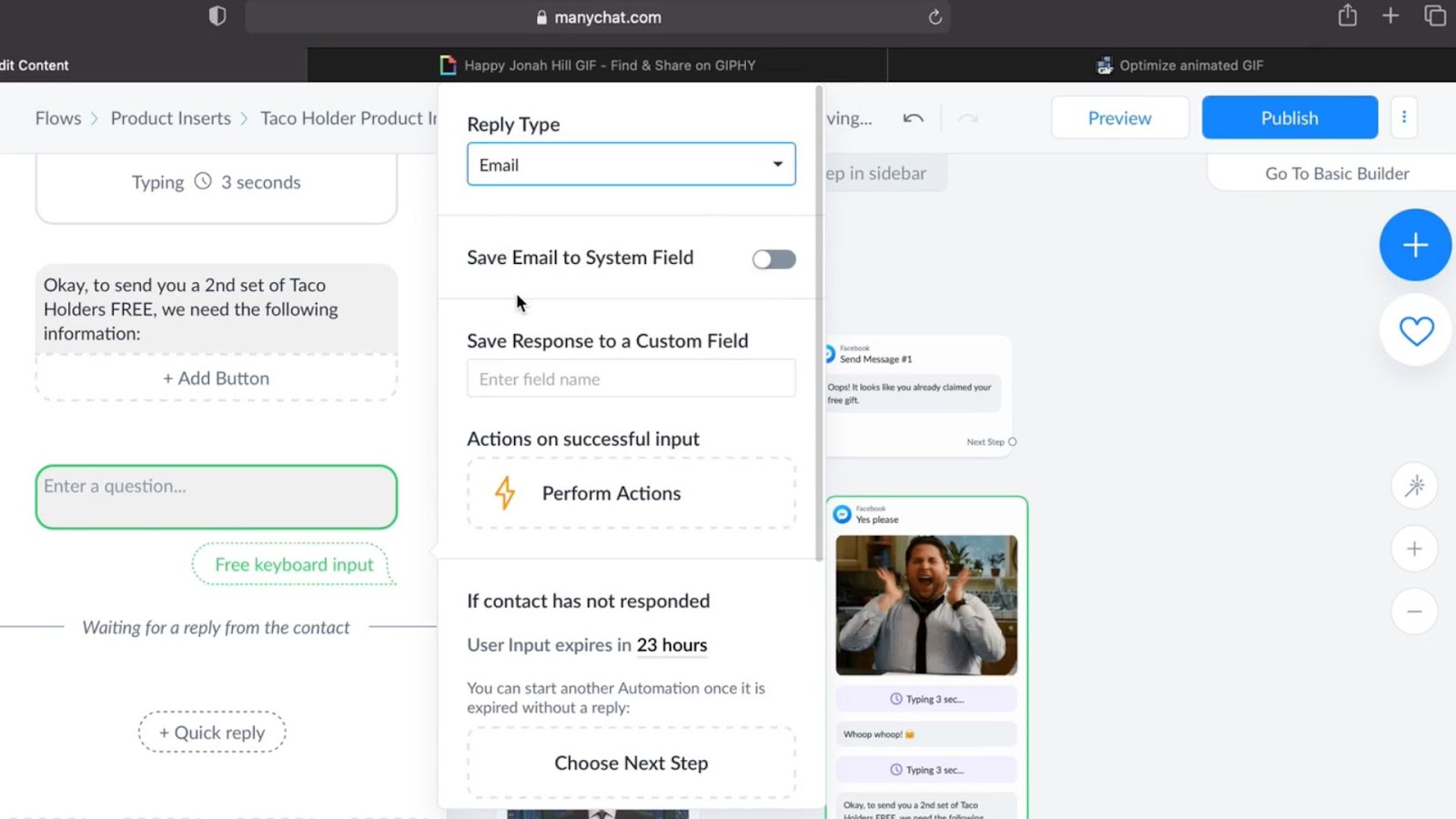Zoom in on the flow canvas
This screenshot has width=1456, height=819.
1414,549
